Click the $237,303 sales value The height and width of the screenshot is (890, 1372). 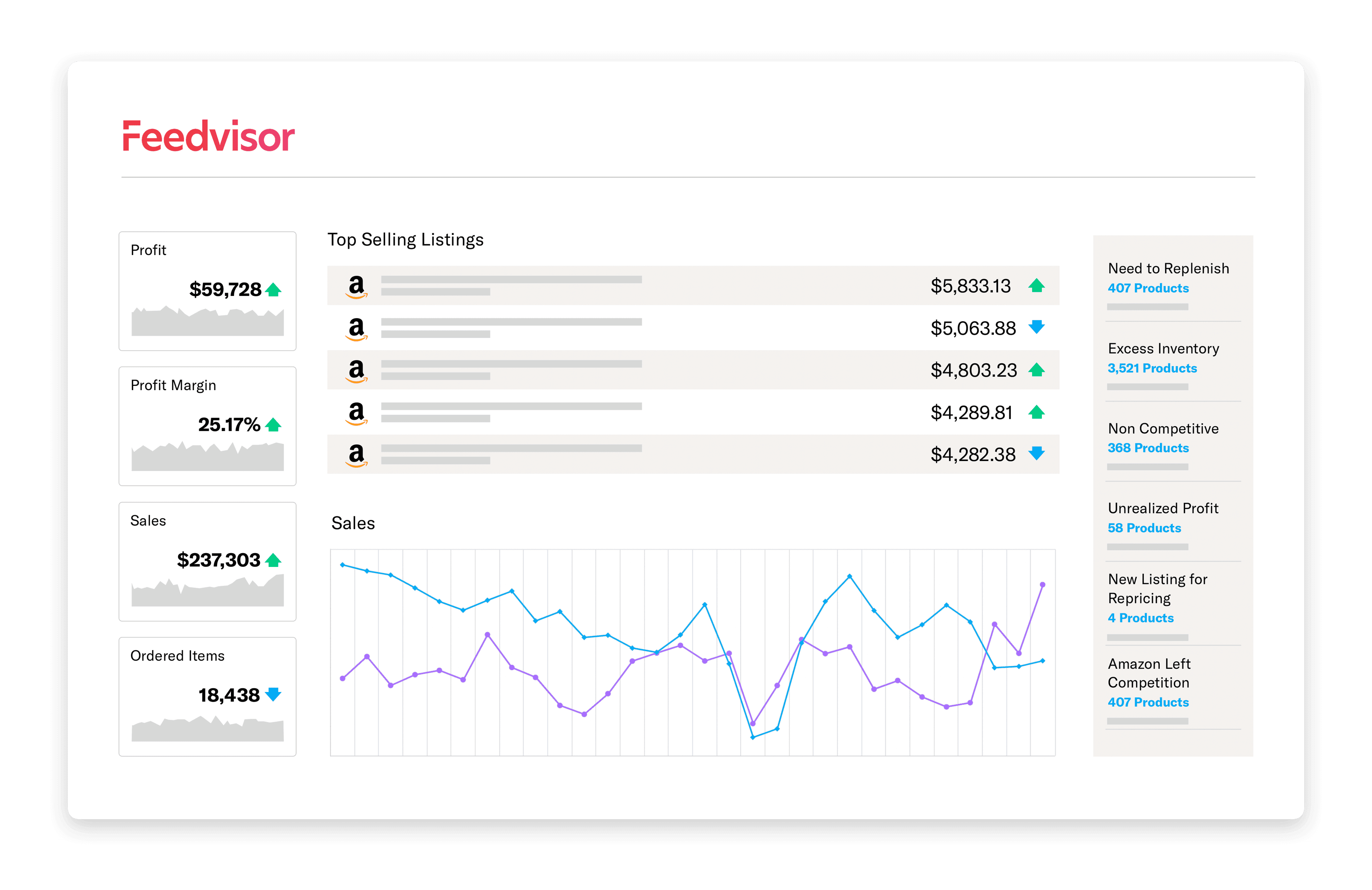[x=219, y=560]
